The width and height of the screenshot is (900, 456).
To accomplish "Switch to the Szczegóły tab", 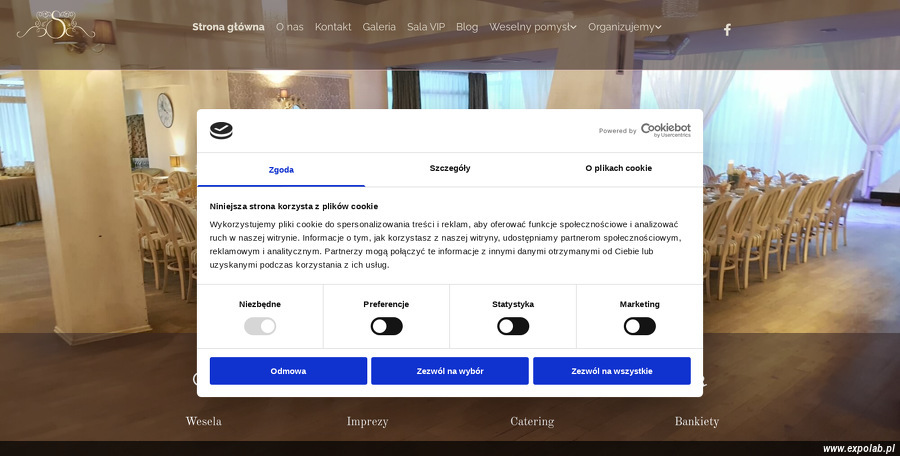I will (x=450, y=169).
